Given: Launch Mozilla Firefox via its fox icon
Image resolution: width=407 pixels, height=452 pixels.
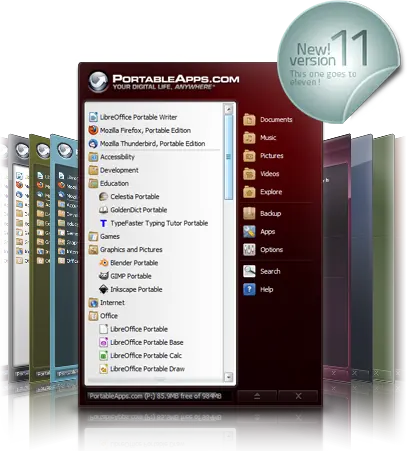Looking at the screenshot, I should (93, 130).
